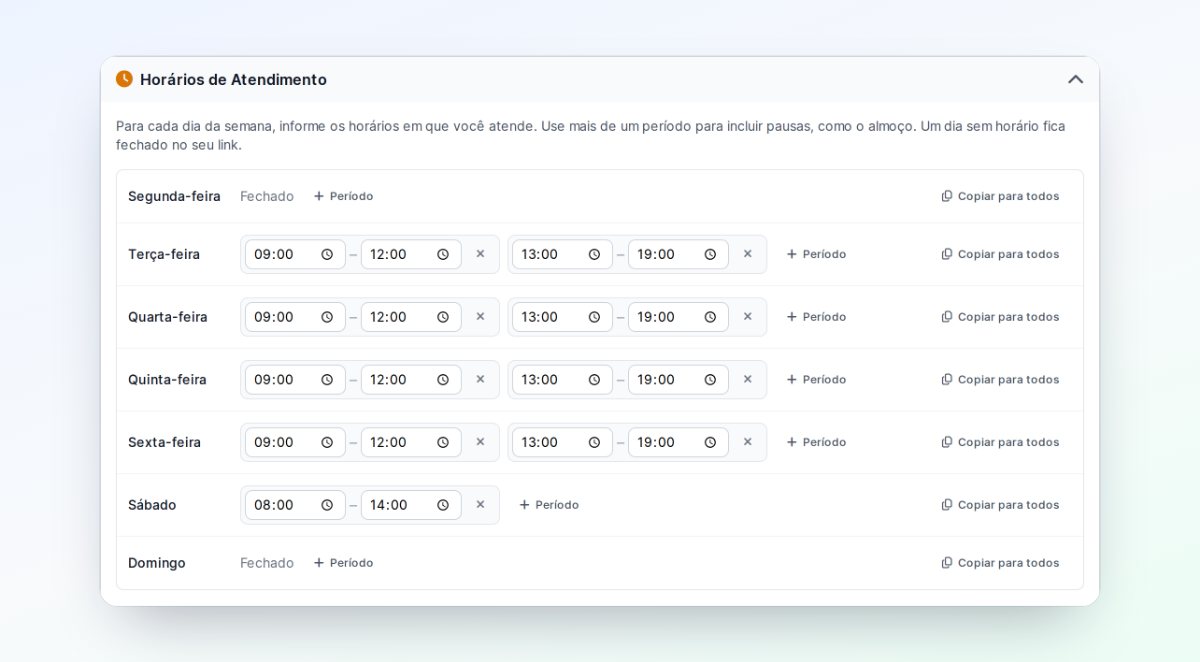
Task: Collapse the Horários de Atendimento section
Action: coord(1075,79)
